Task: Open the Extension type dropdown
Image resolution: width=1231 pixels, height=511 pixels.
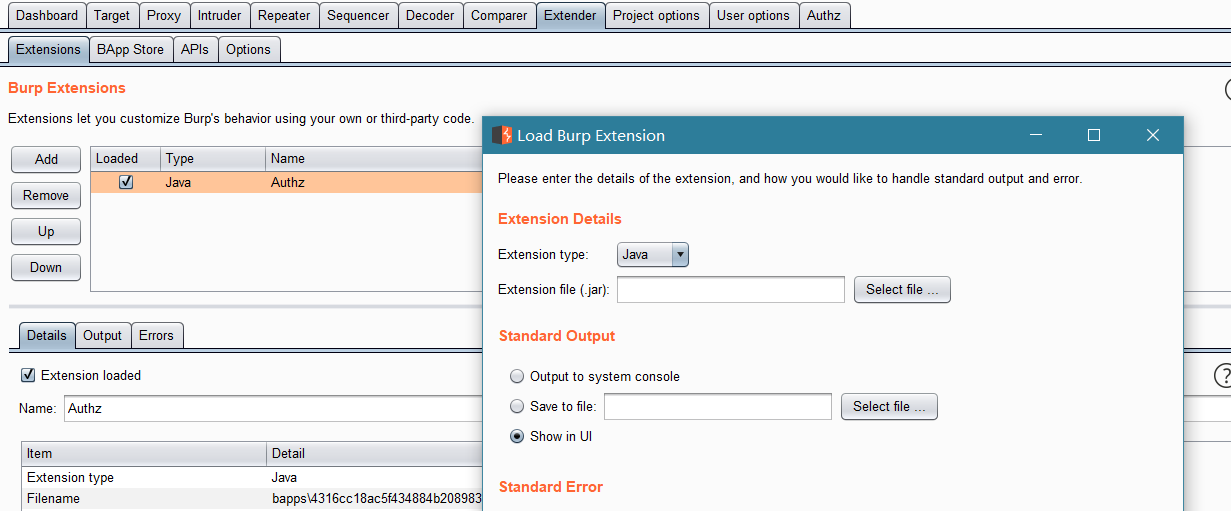Action: pos(653,254)
